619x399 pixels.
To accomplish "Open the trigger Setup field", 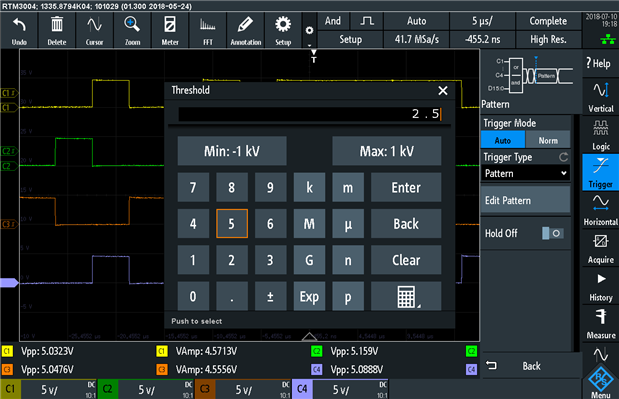I will 350,39.
